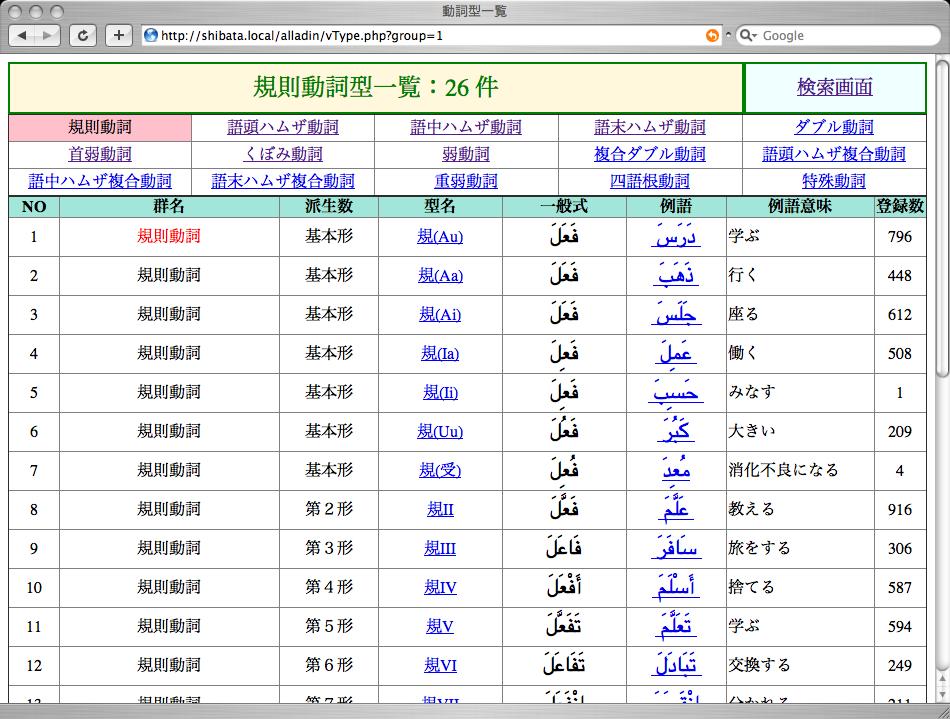Click inside the URL address bar
Viewport: 950px width, 719px height.
tap(400, 35)
